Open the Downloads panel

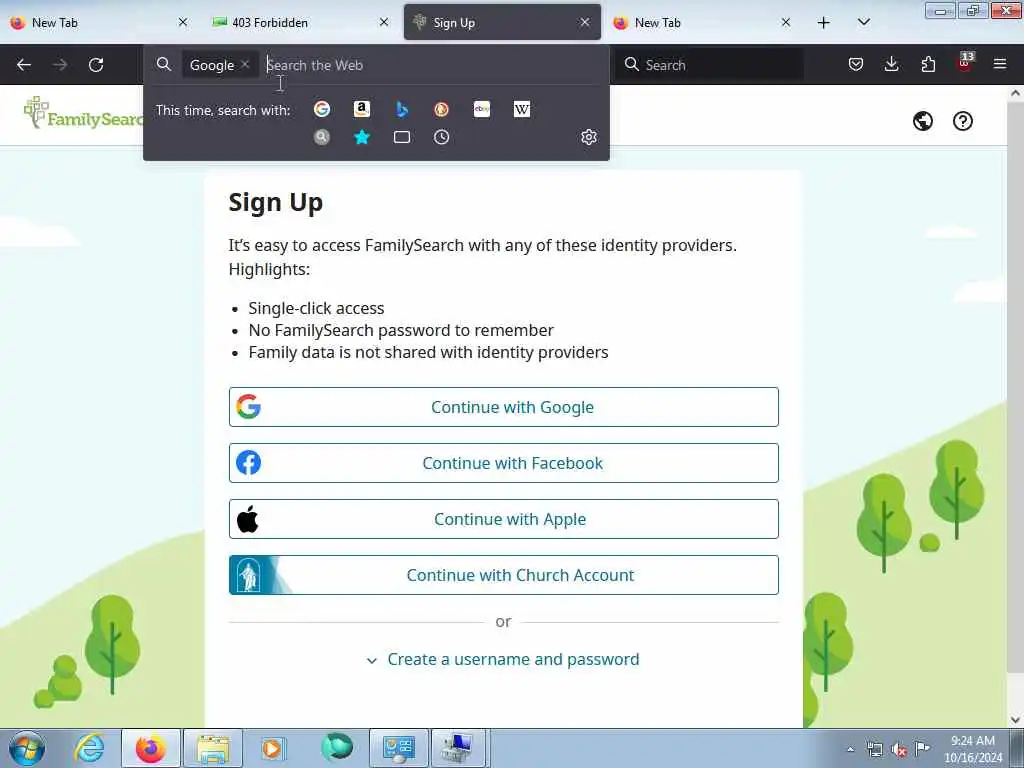pyautogui.click(x=891, y=64)
